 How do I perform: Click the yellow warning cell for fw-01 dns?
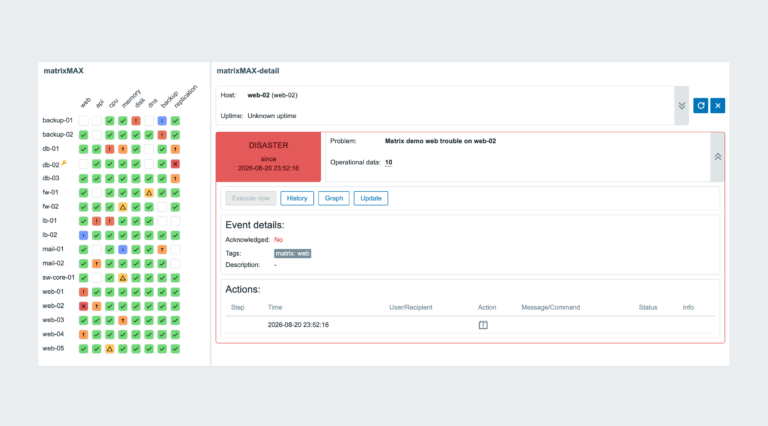click(x=149, y=192)
